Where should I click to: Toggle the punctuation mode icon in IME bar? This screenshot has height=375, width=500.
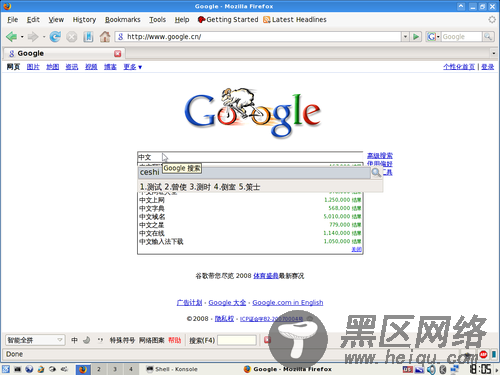click(x=100, y=340)
